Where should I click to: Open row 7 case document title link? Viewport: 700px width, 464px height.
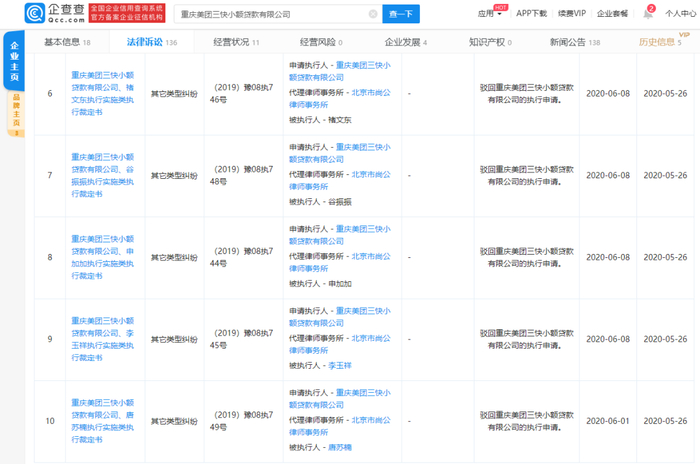[103, 176]
